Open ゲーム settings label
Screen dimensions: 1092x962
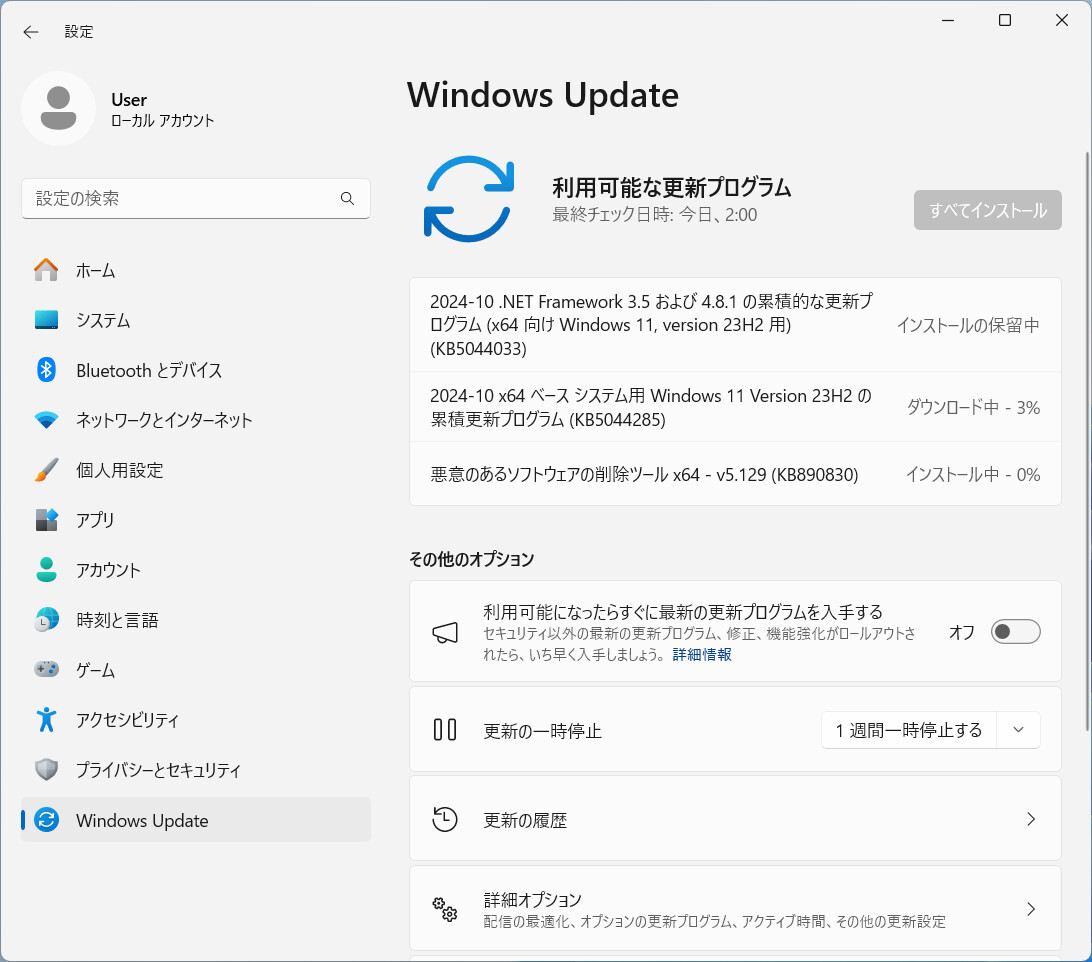(95, 670)
